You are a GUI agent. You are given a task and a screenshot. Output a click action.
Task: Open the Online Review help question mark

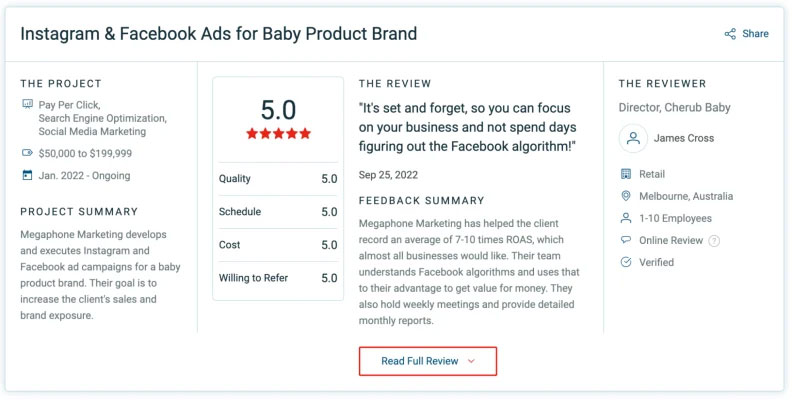coord(714,241)
